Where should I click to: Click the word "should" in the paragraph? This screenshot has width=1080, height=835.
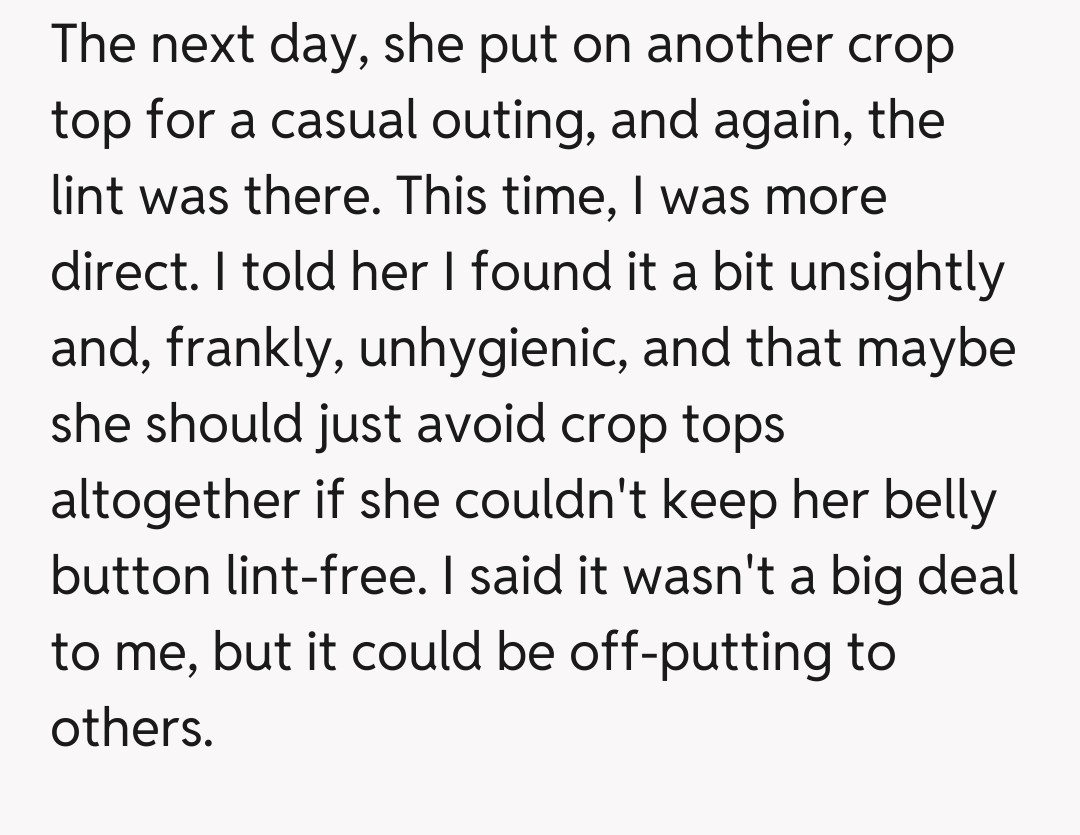233,425
